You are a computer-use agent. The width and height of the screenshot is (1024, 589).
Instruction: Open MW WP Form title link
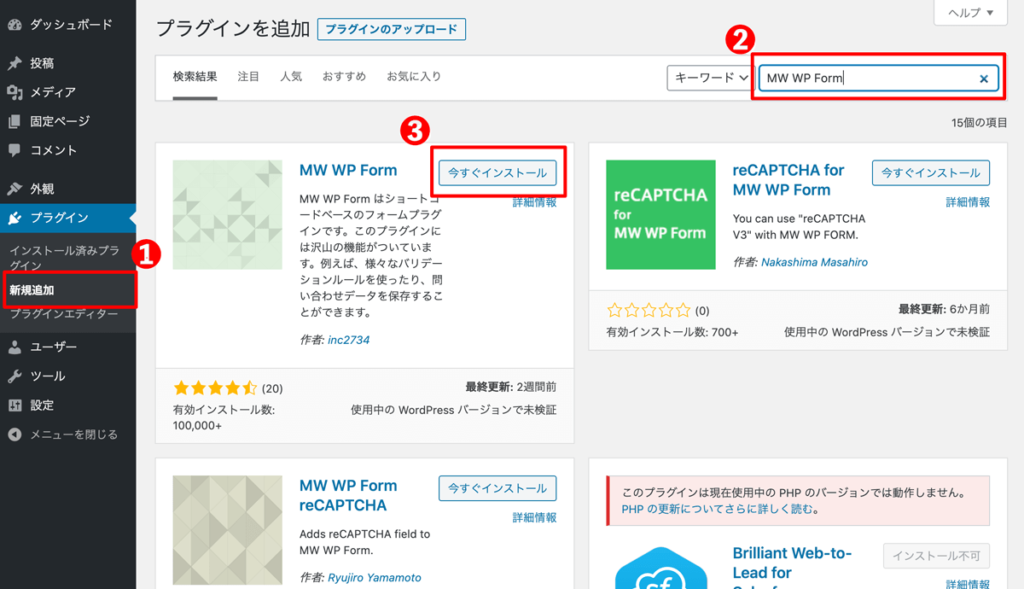[348, 170]
